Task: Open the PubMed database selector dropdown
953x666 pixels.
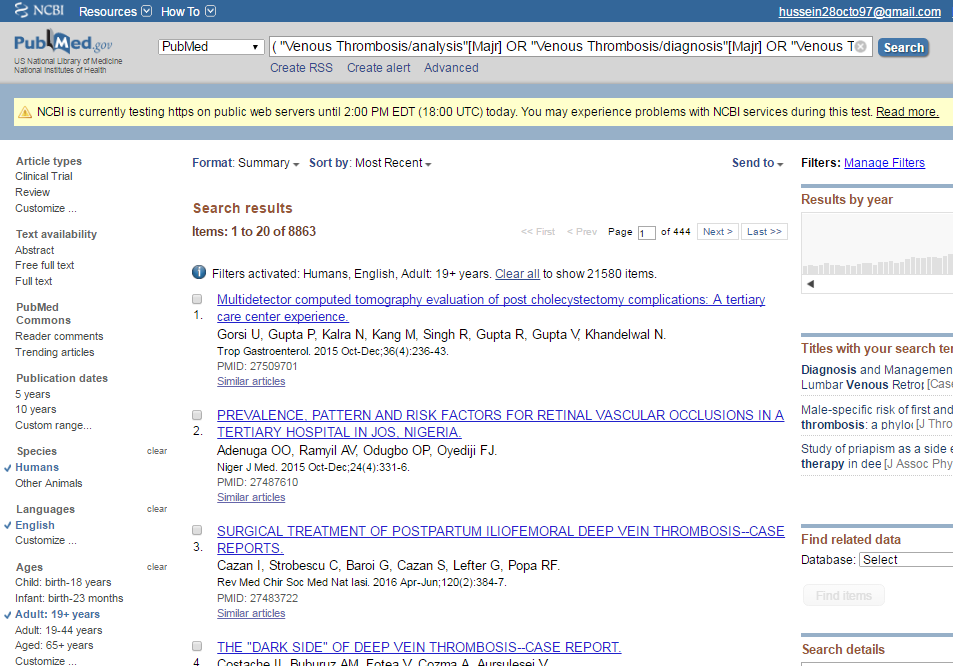Action: tap(210, 46)
